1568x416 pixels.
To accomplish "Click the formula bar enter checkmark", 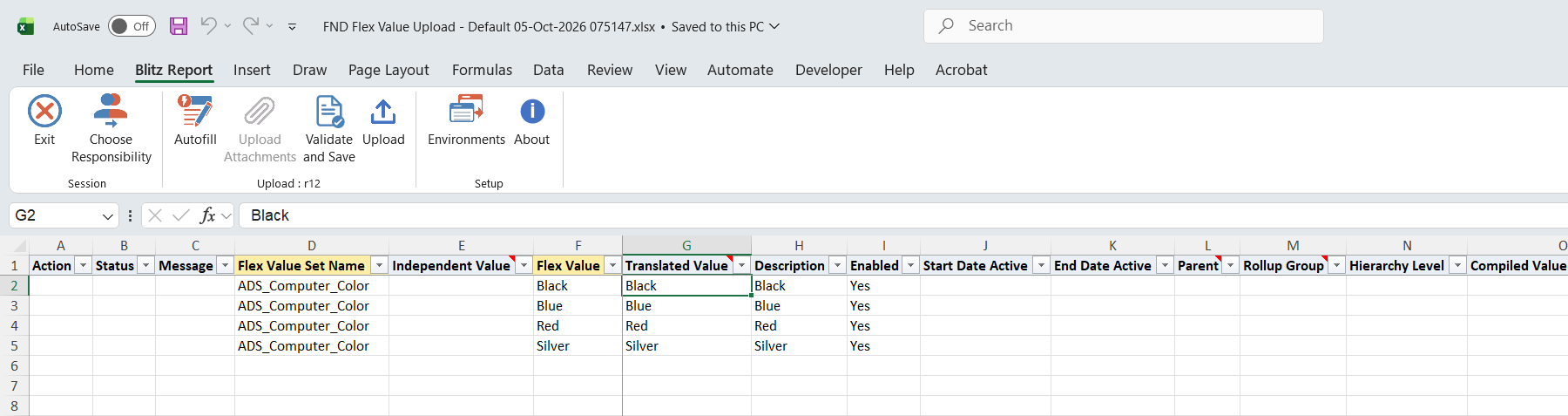I will [181, 215].
